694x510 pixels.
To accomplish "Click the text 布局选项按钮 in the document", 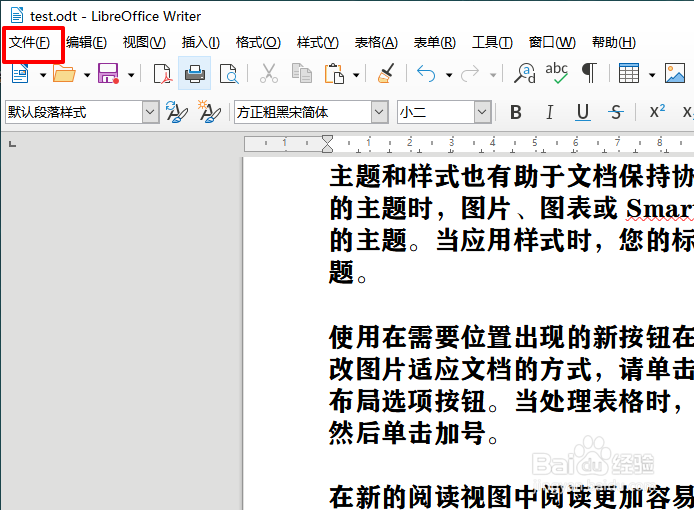I will click(408, 401).
